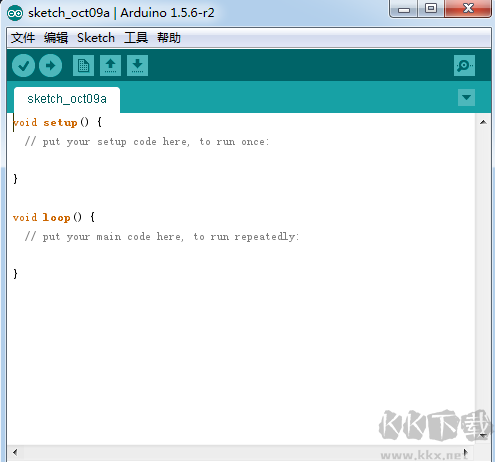This screenshot has height=462, width=495.
Task: Open a sketch with the up-arrow icon
Action: (x=110, y=65)
